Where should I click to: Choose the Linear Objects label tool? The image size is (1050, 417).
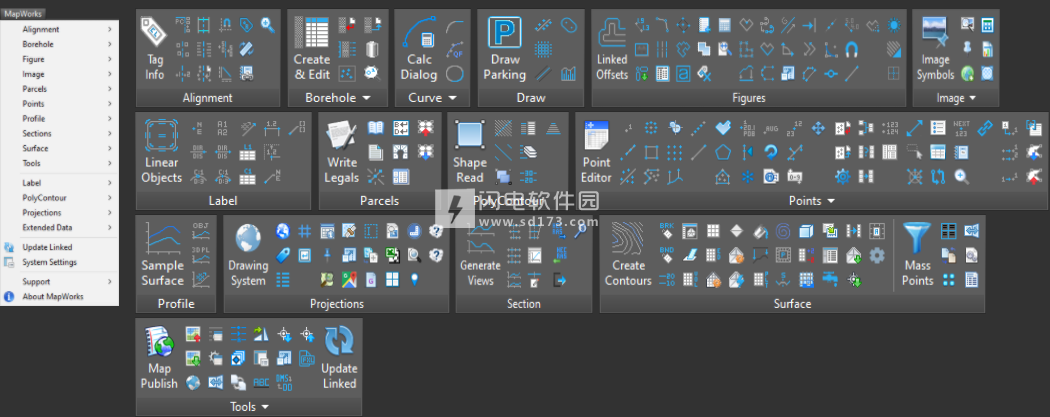point(161,152)
